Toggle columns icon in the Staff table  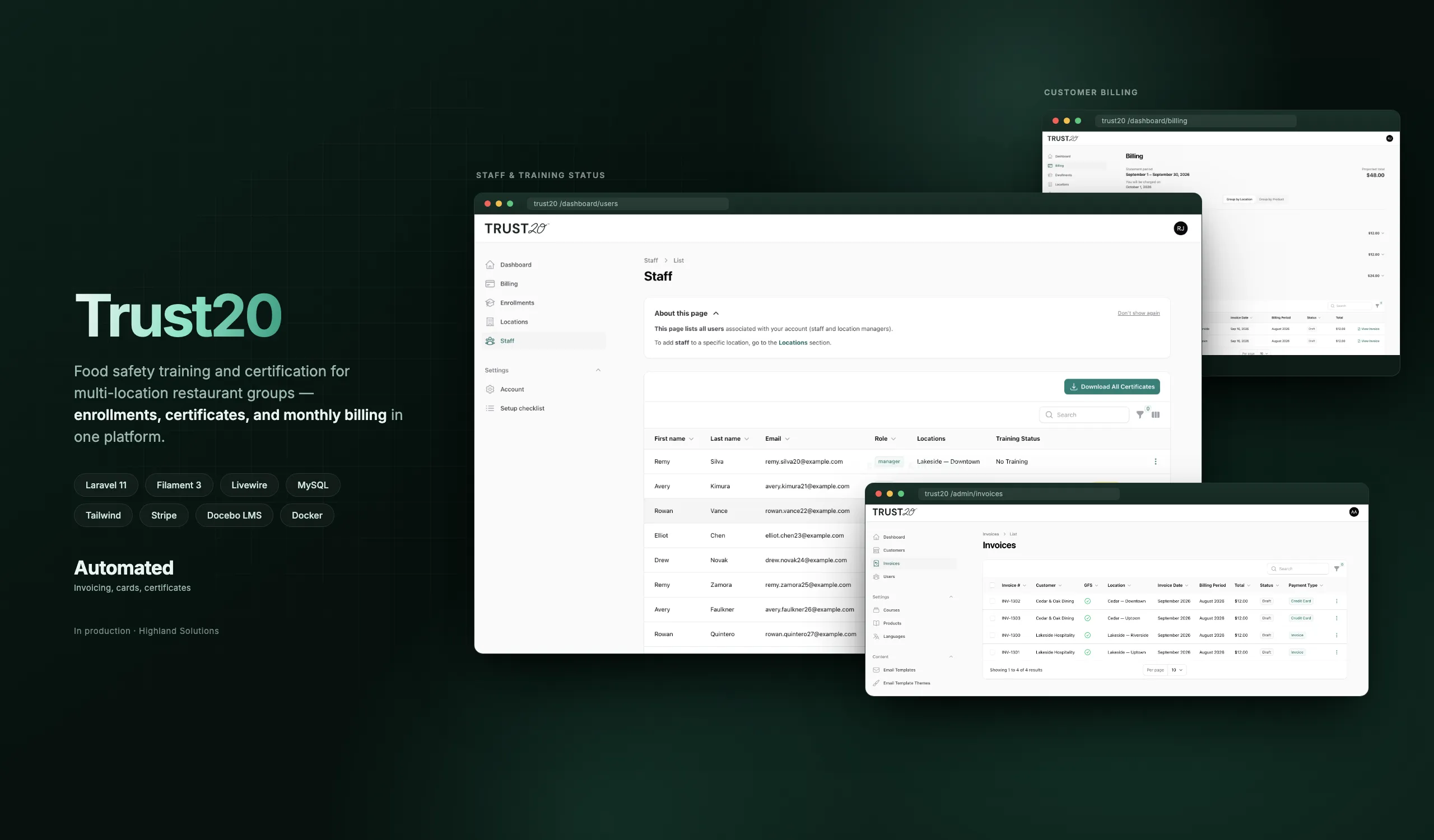click(x=1156, y=414)
